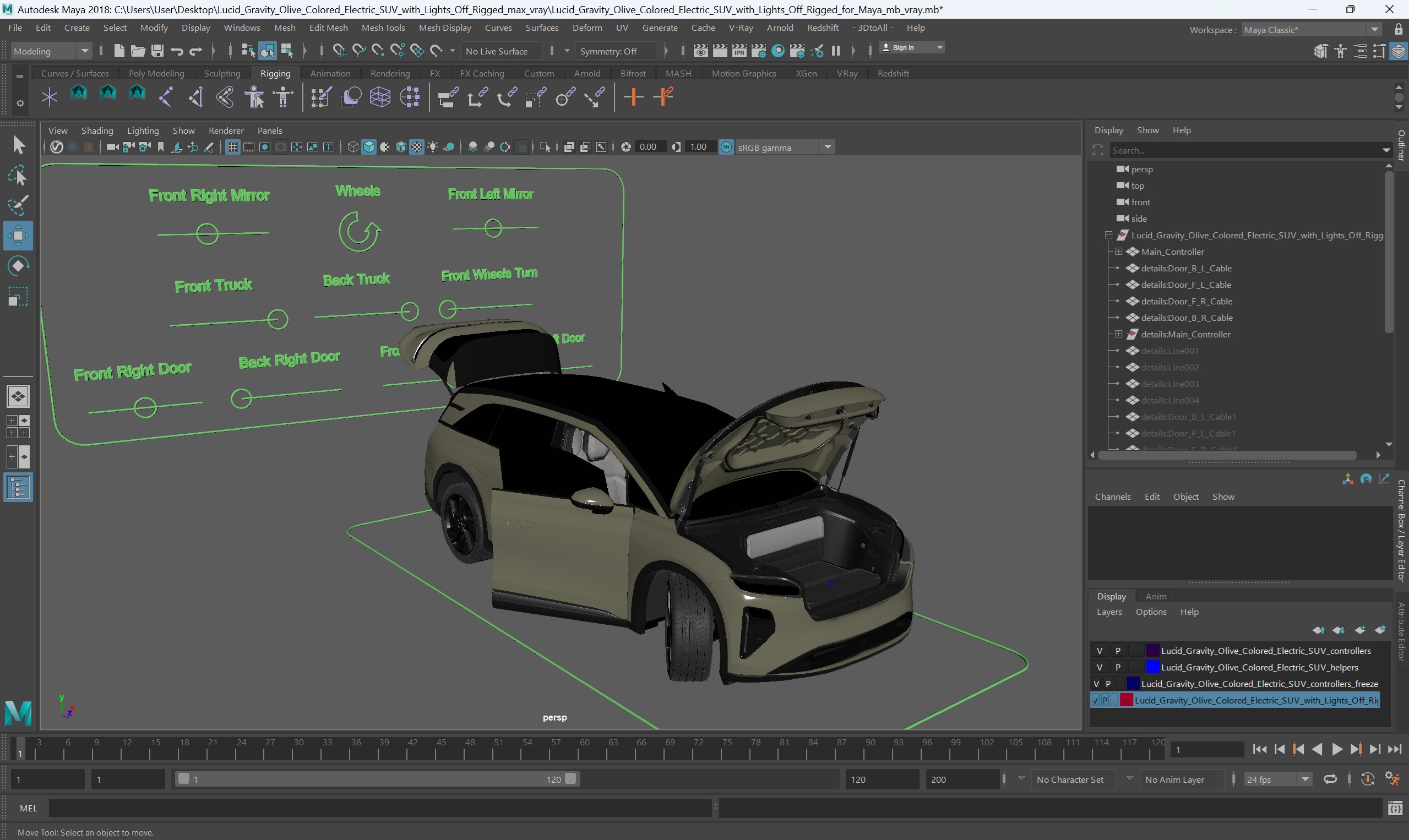Open the viewport Shading menu

click(x=97, y=131)
